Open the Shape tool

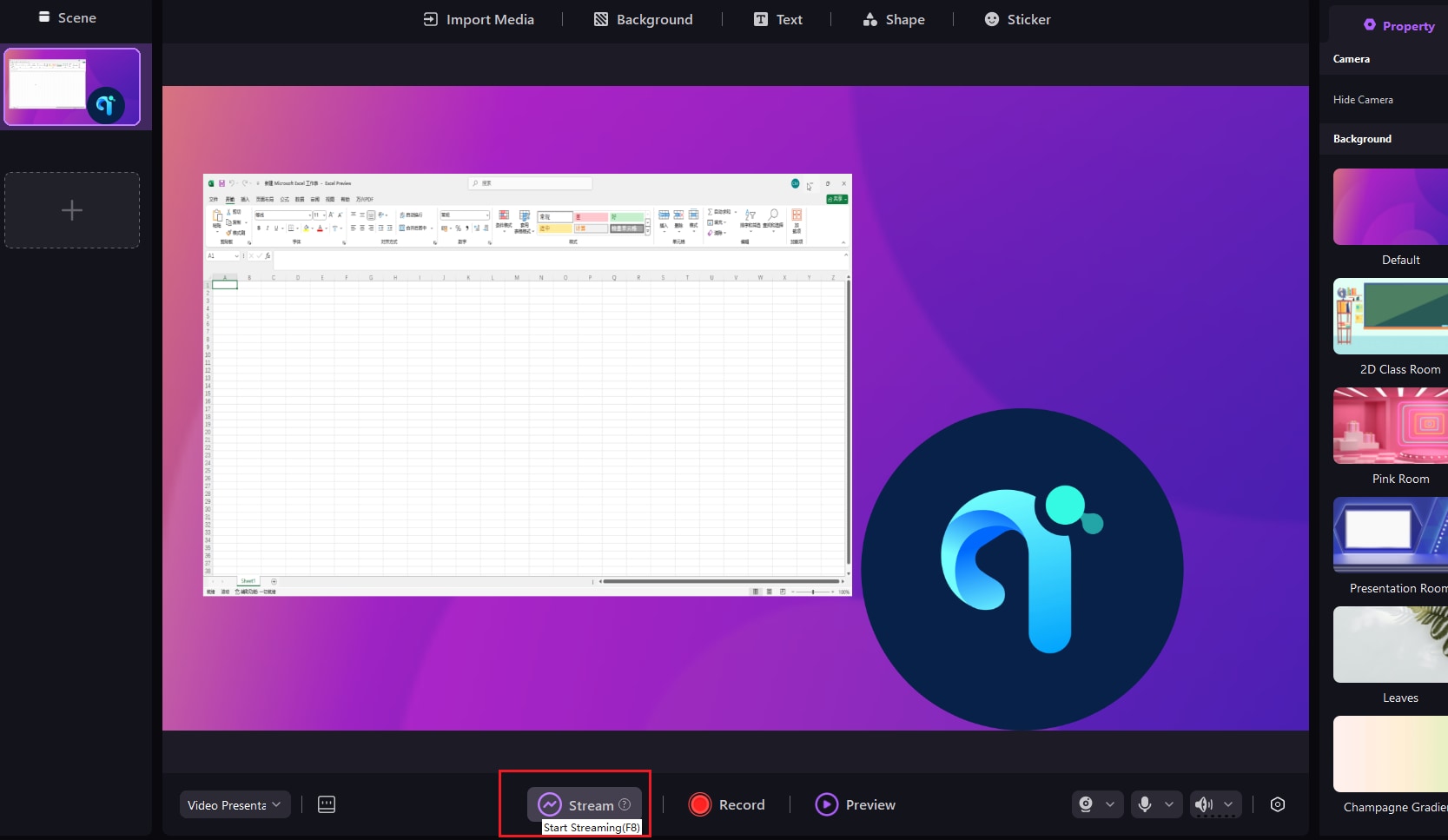point(893,19)
